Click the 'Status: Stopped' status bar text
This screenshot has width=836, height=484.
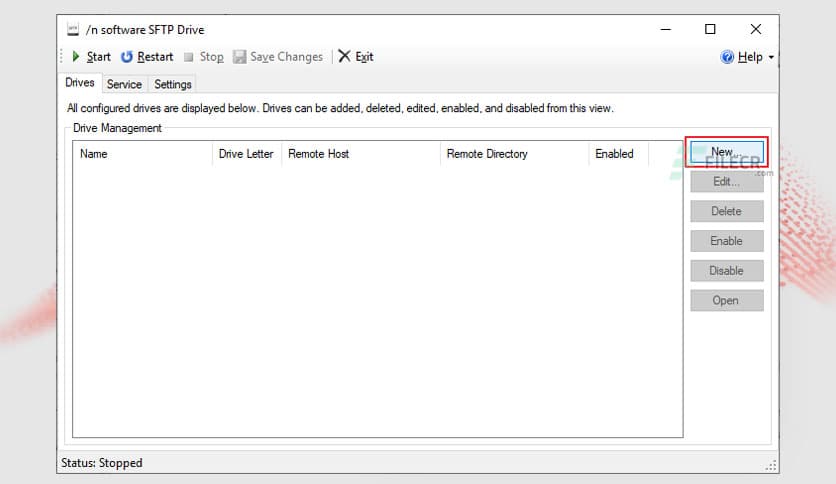point(102,463)
